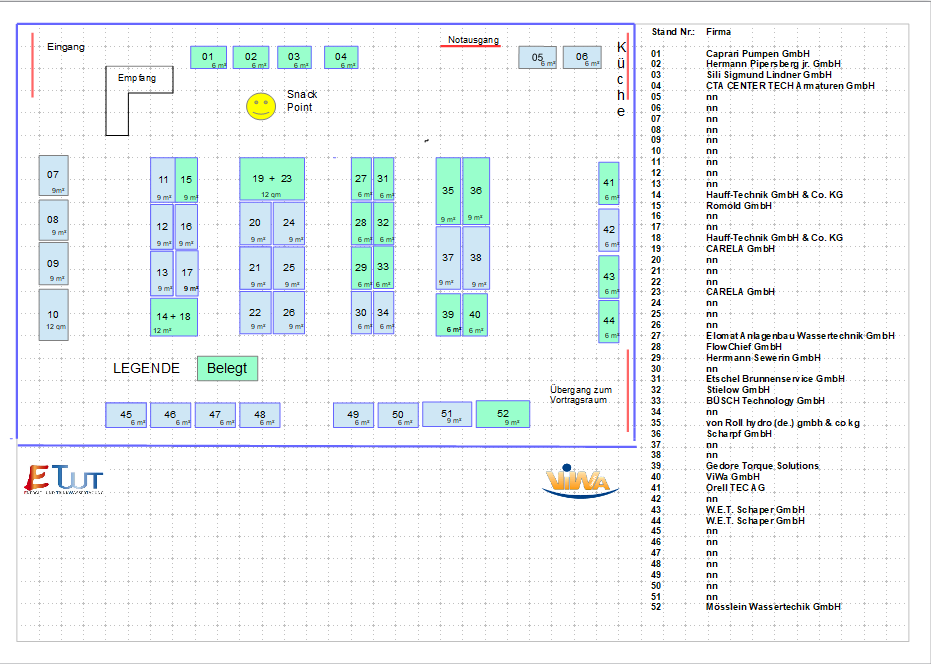Click 'Elomat Anlagenbau Wassertechnik GmbH' entry
This screenshot has height=664, width=931.
(x=800, y=336)
